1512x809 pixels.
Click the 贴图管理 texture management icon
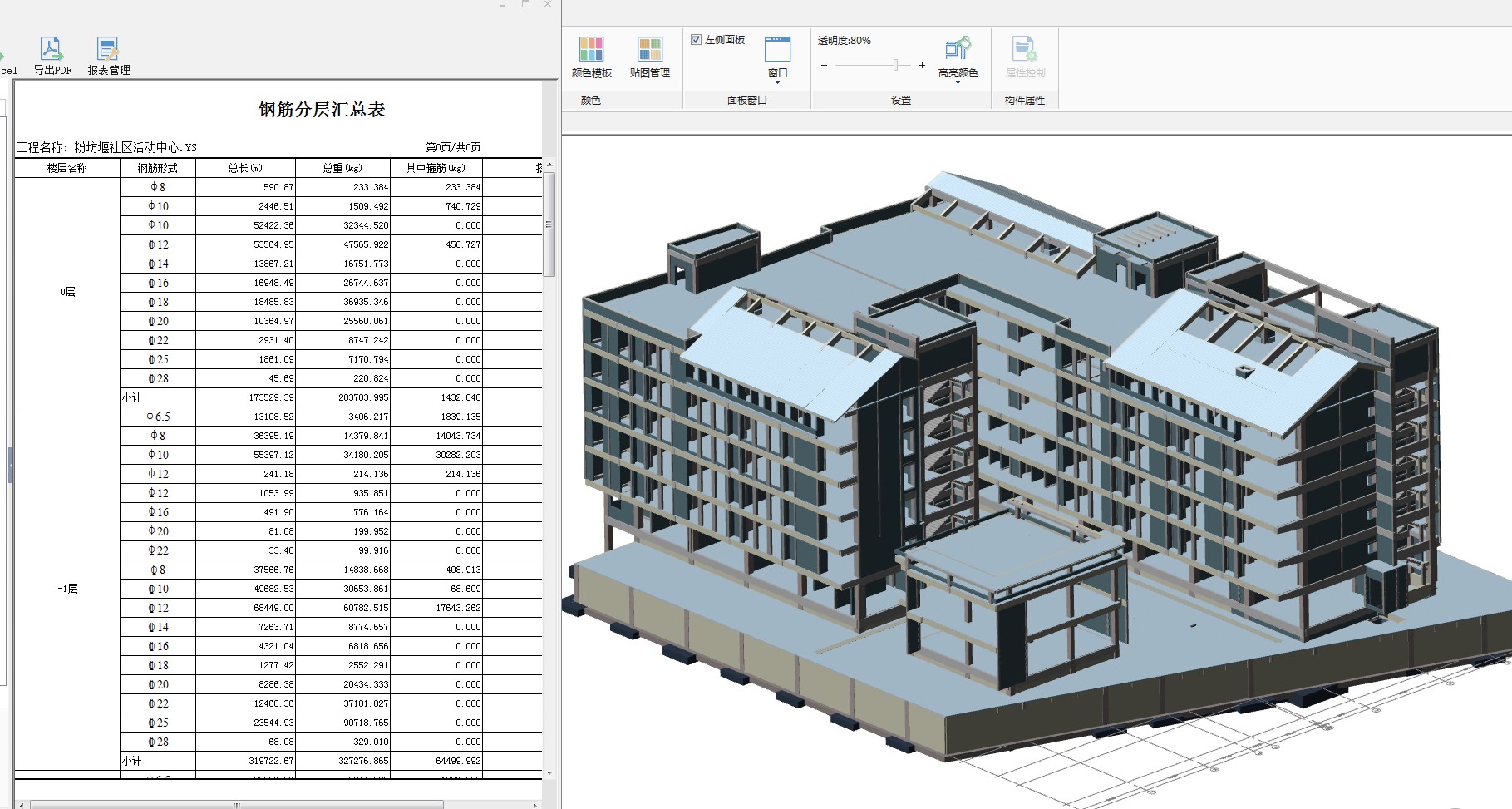(649, 50)
